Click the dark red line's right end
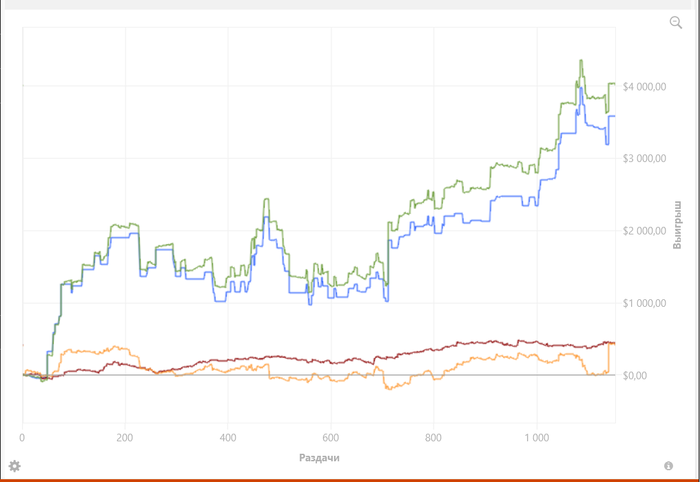The image size is (700, 482). 614,343
